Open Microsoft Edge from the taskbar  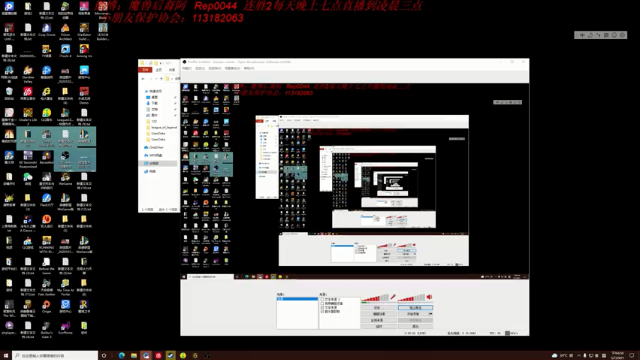coord(122,356)
